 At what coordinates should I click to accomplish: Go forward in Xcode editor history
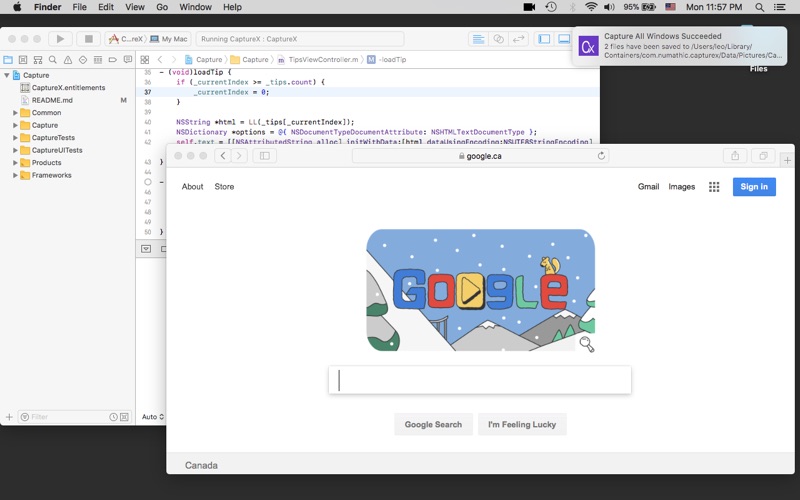click(x=174, y=60)
